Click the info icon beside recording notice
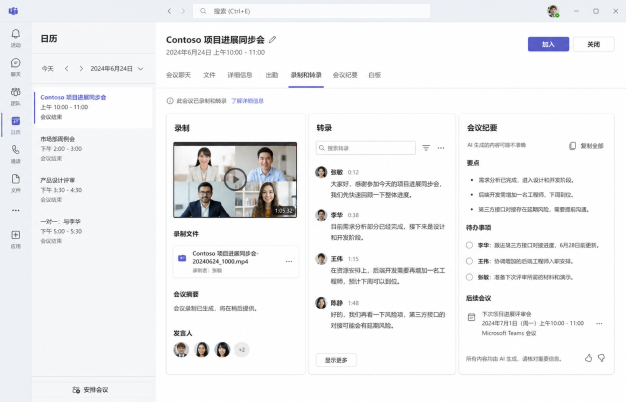The width and height of the screenshot is (626, 402). coord(170,101)
